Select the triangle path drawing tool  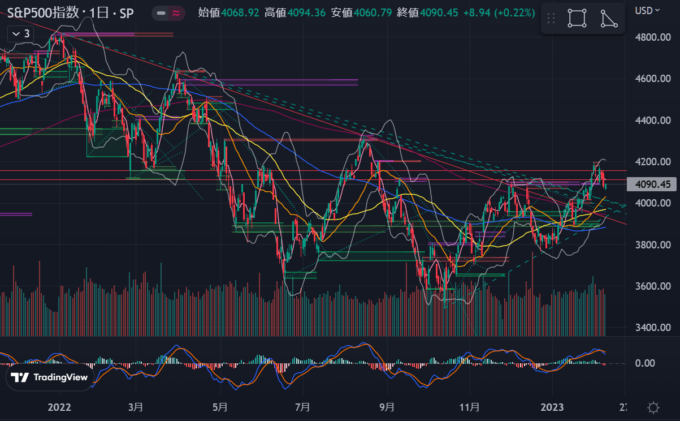pos(609,18)
